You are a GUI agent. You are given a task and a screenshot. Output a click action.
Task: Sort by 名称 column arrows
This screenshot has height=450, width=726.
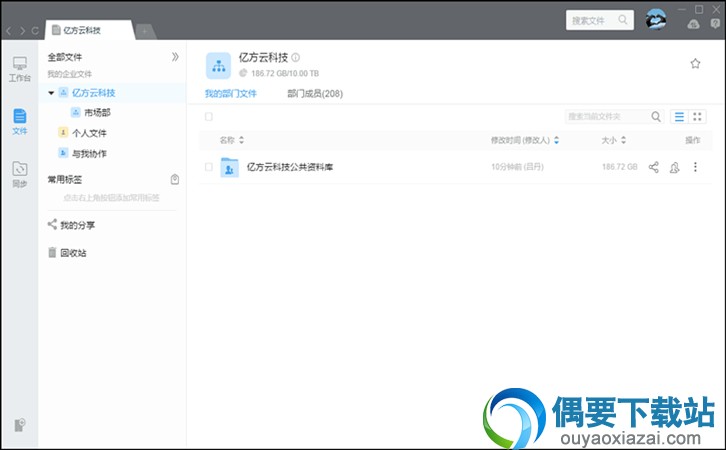coord(241,140)
